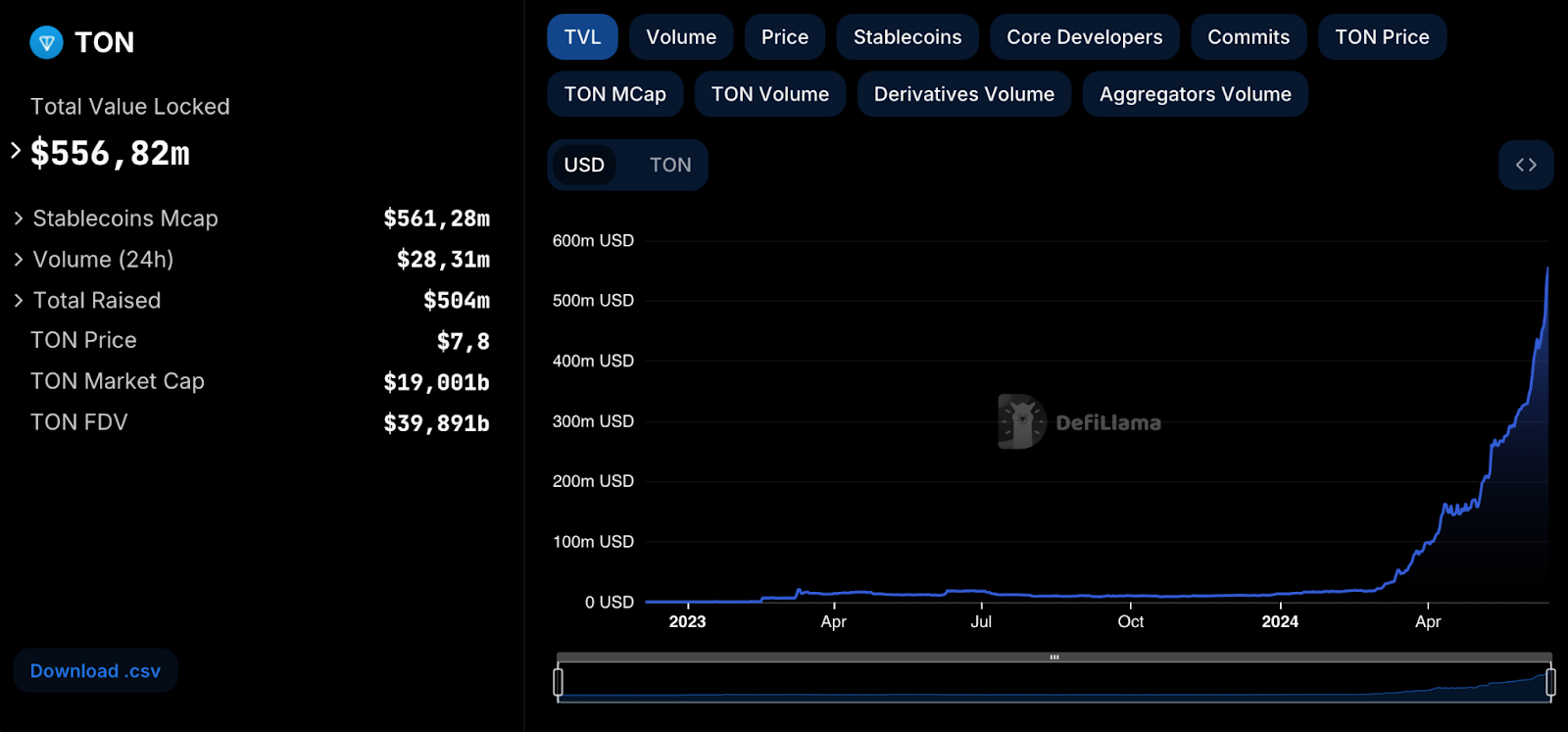Select the Derivatives Volume option
Screen dimensions: 1568x732
[963, 94]
